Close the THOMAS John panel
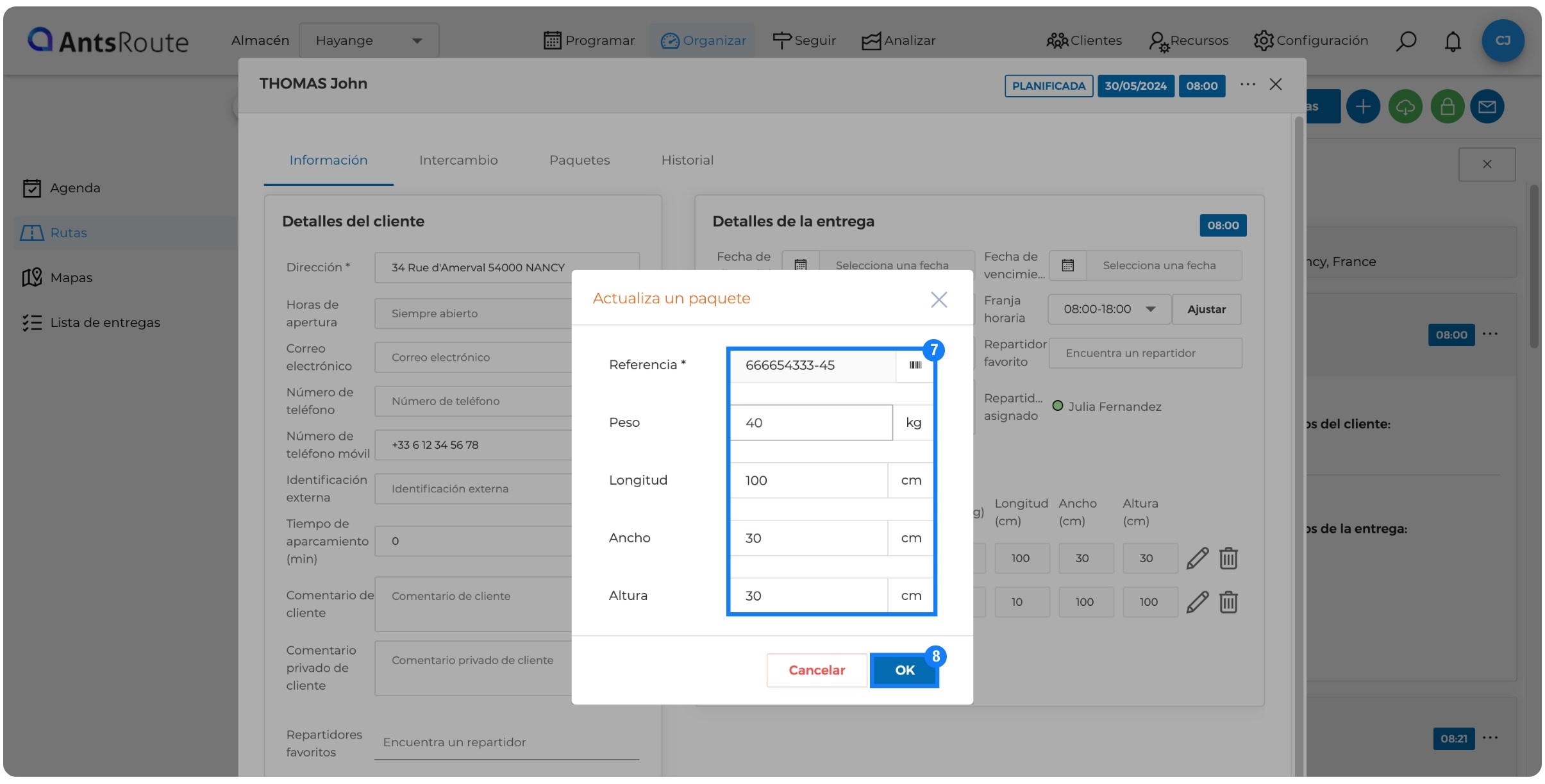 1276,85
